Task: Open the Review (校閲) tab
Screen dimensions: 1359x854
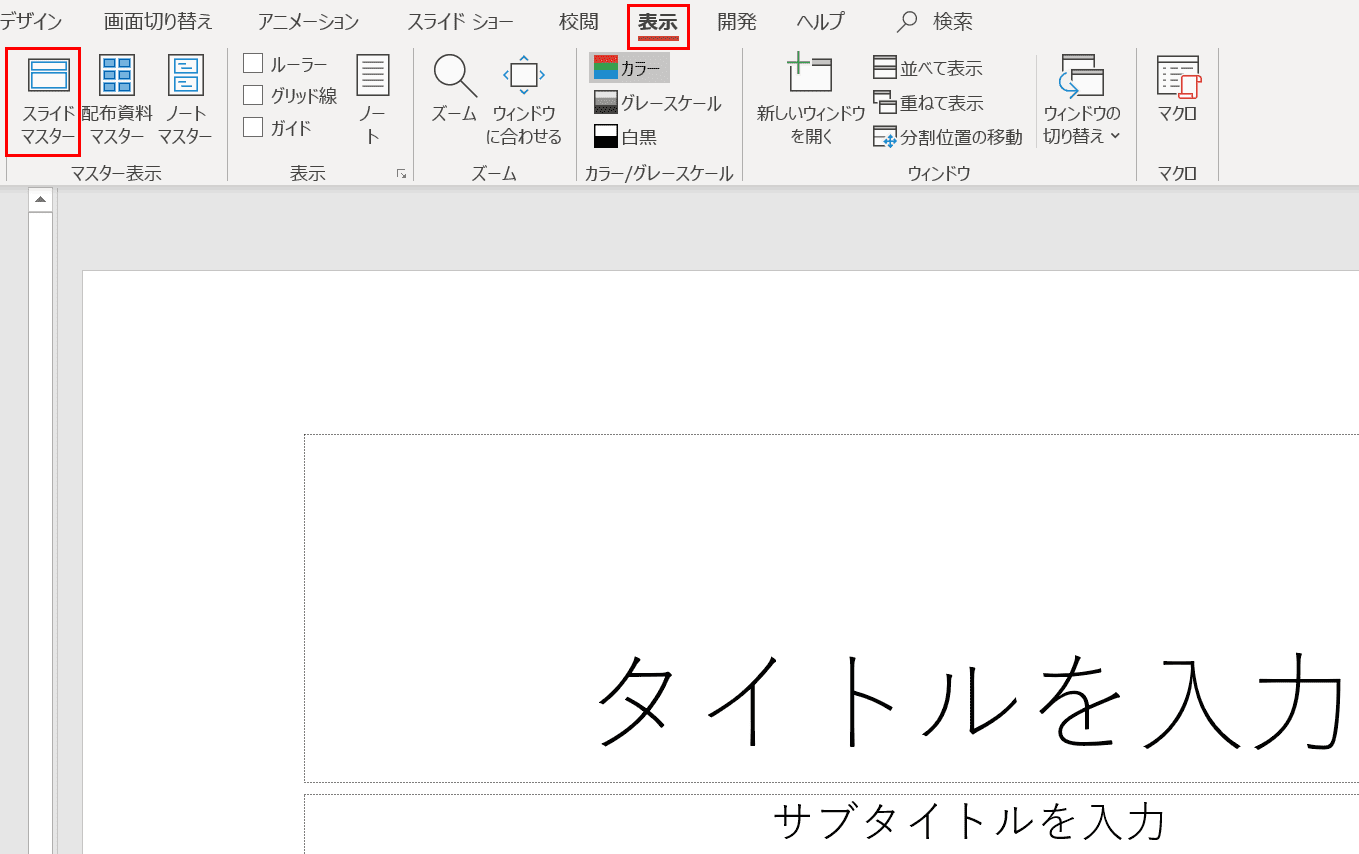Action: (x=579, y=21)
